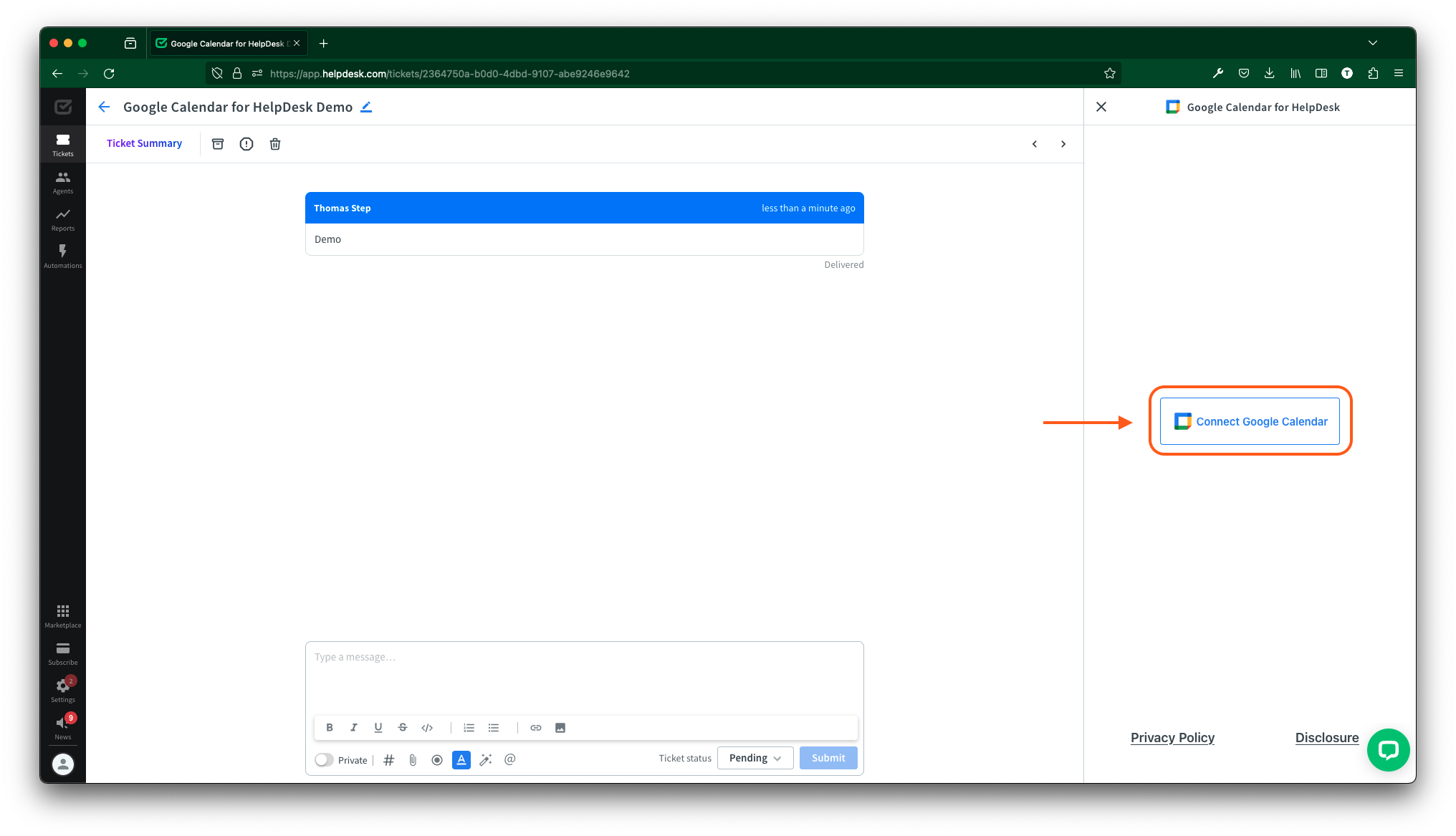This screenshot has width=1456, height=836.
Task: Open the Privacy Policy link
Action: coord(1172,737)
